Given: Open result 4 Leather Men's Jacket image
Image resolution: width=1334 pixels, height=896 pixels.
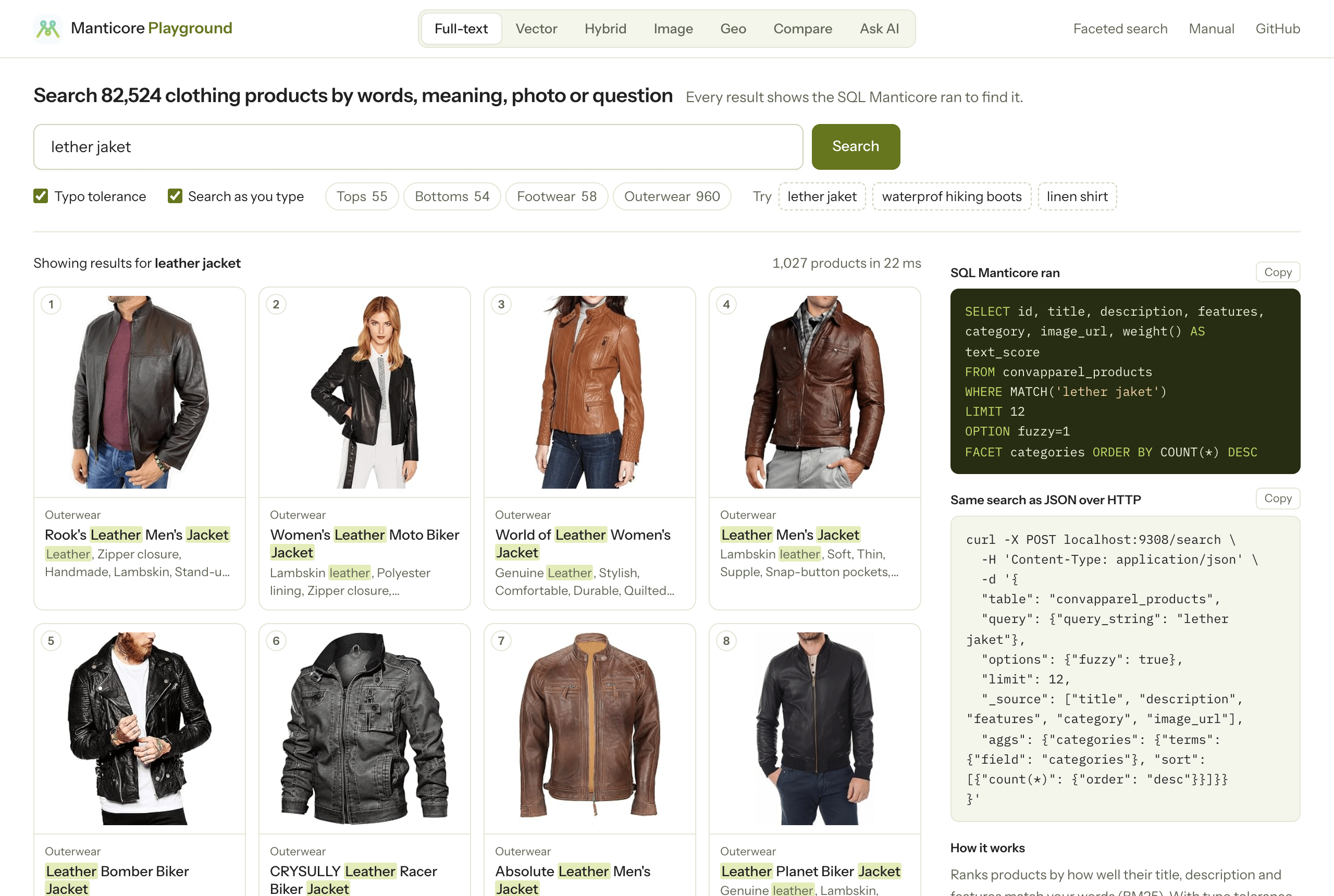Looking at the screenshot, I should click(x=815, y=392).
